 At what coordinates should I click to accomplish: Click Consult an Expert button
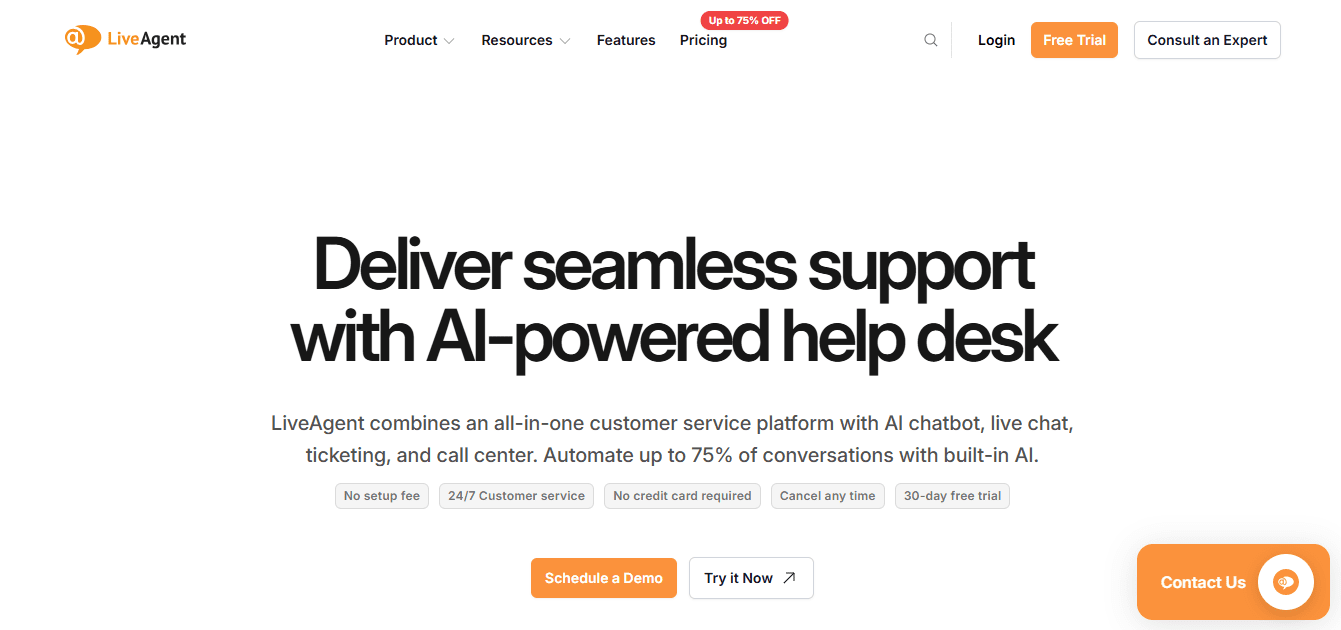pyautogui.click(x=1207, y=40)
